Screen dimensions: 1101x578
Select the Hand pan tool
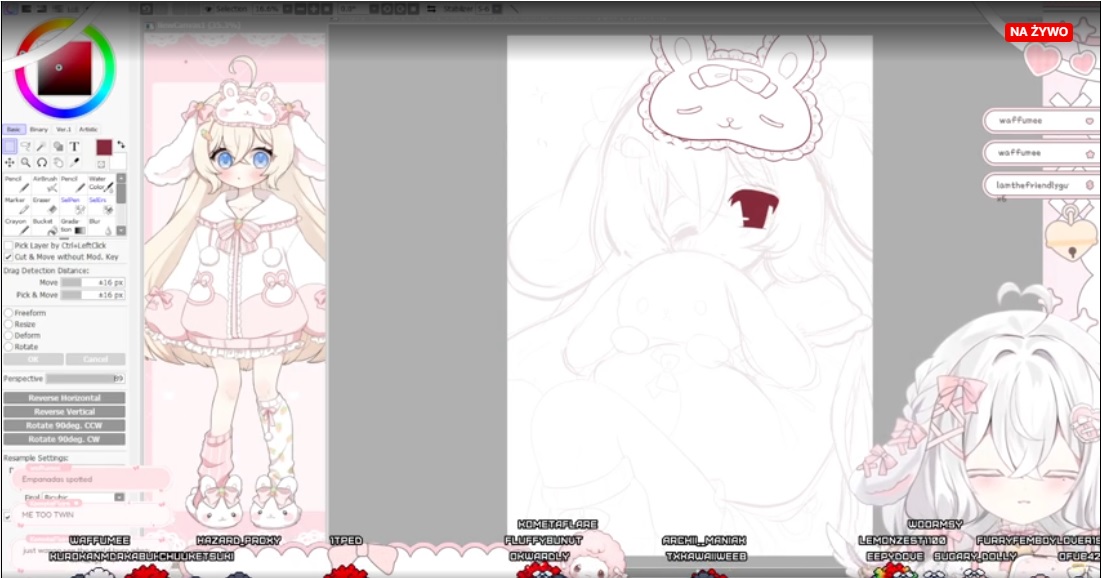click(58, 162)
